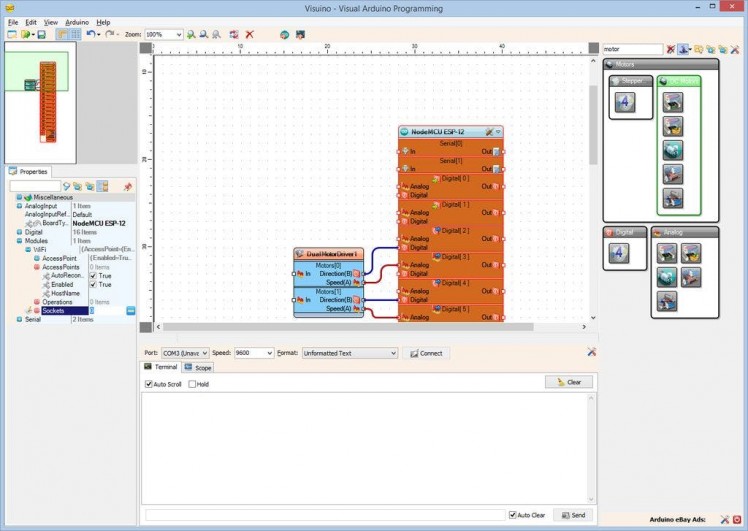The height and width of the screenshot is (531, 748).
Task: Click the red X delete icon
Action: [249, 34]
